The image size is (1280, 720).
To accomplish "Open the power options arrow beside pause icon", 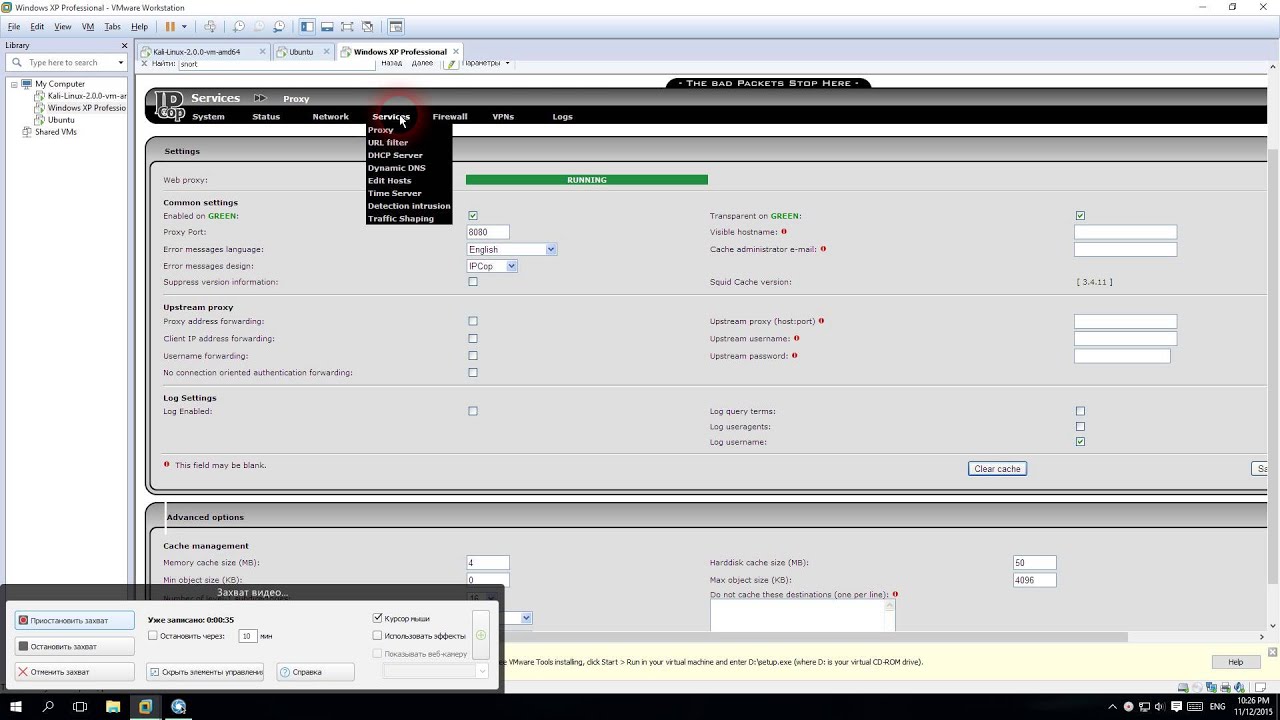I will (x=183, y=27).
